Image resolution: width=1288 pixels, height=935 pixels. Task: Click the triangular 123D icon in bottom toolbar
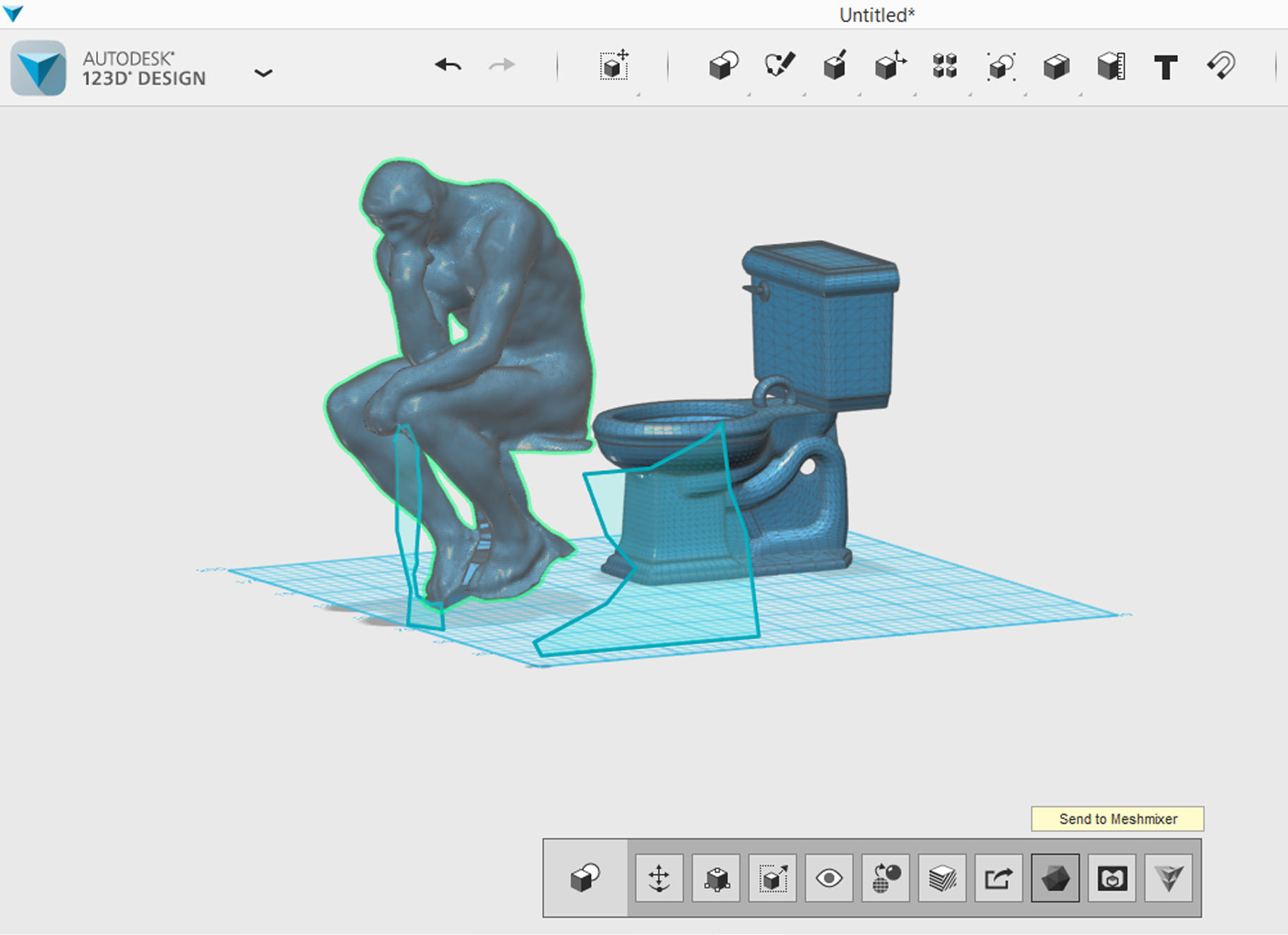(1169, 878)
